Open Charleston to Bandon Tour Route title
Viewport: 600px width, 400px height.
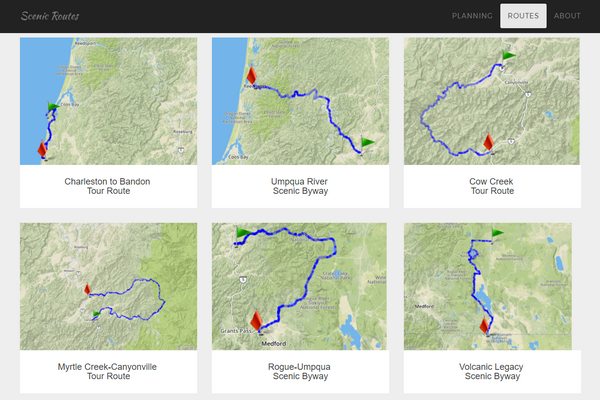pos(108,186)
